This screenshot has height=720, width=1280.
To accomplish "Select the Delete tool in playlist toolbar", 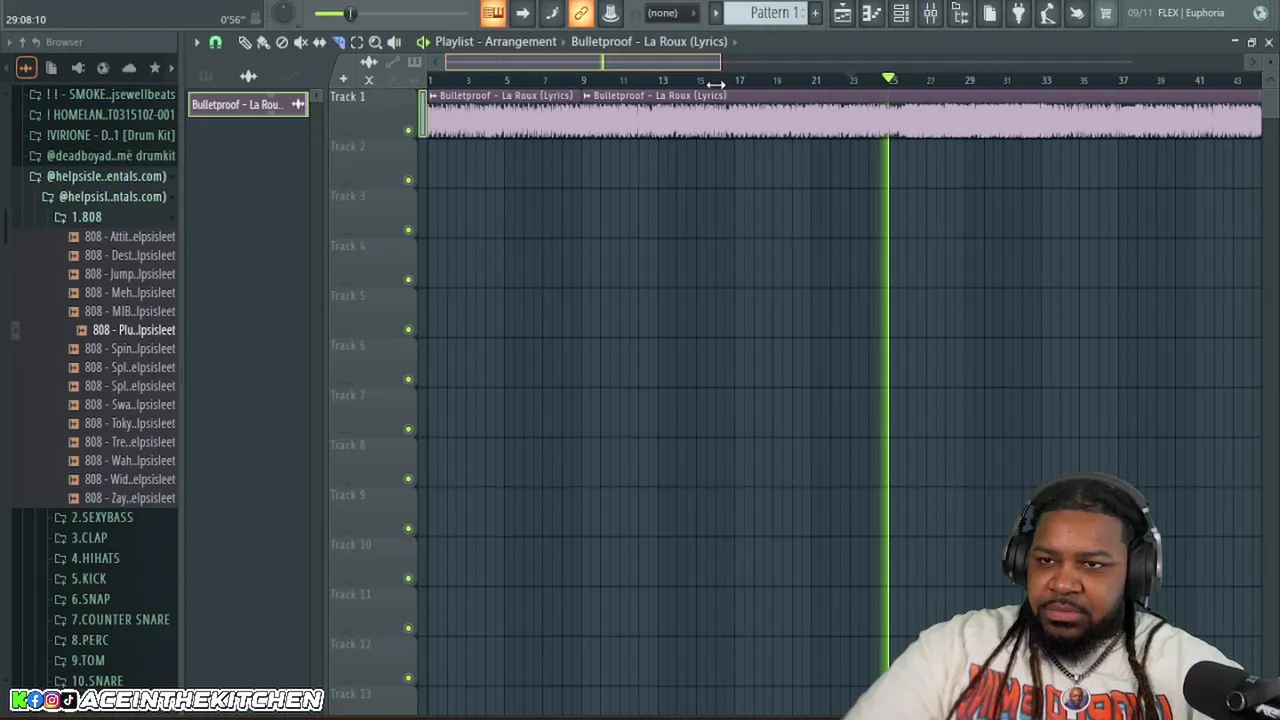I will (282, 42).
